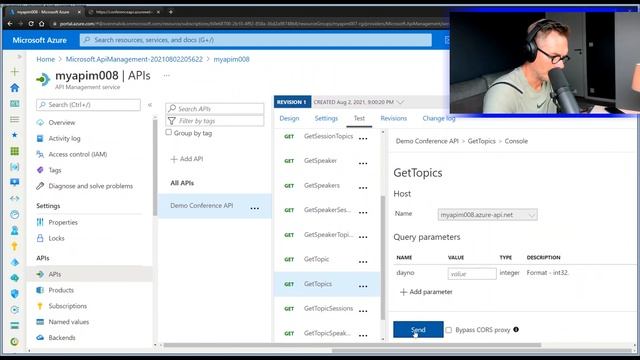Click the Access control (IAM) icon
This screenshot has width=640, height=360.
(40, 154)
